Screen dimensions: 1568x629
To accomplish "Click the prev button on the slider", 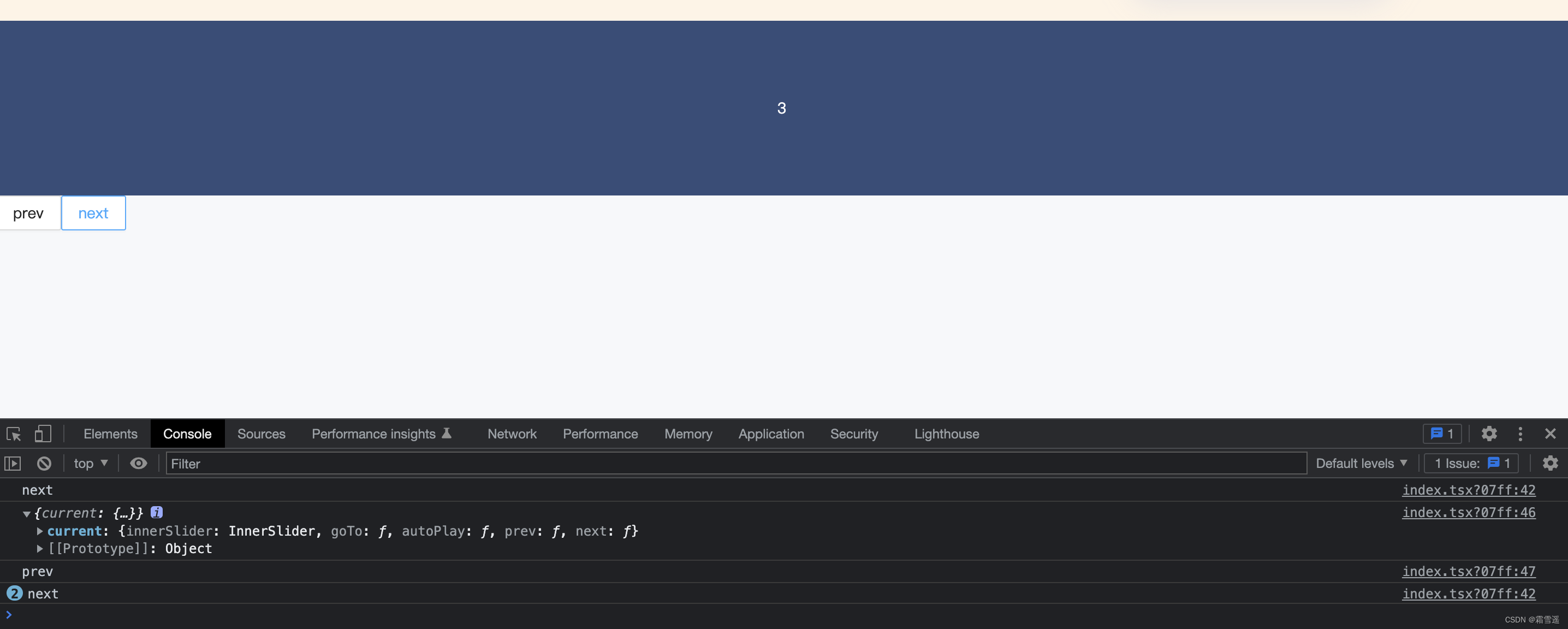I will tap(28, 212).
